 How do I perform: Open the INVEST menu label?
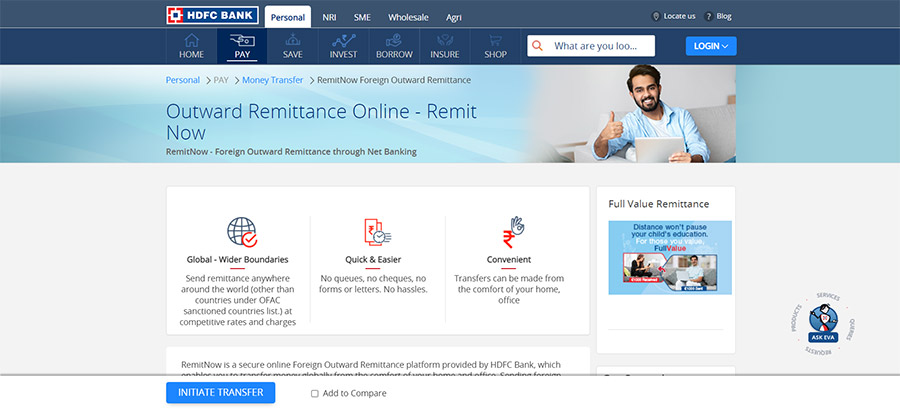tap(343, 55)
